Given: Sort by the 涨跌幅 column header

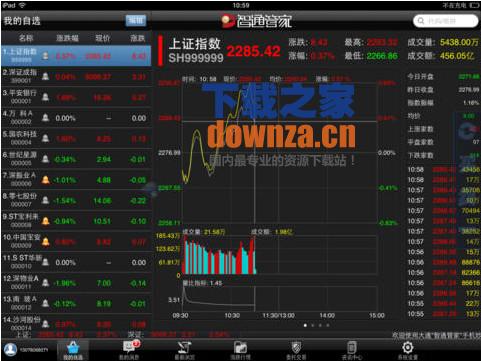Looking at the screenshot, I should pos(67,38).
